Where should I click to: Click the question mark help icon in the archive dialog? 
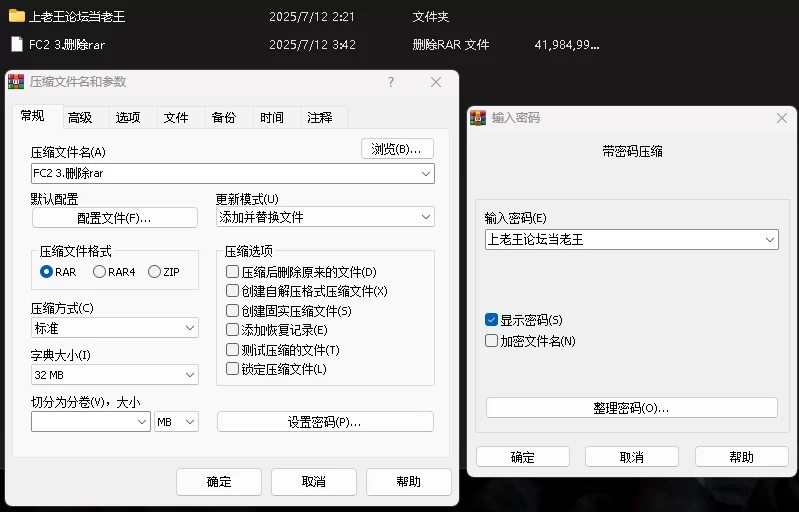coord(391,82)
